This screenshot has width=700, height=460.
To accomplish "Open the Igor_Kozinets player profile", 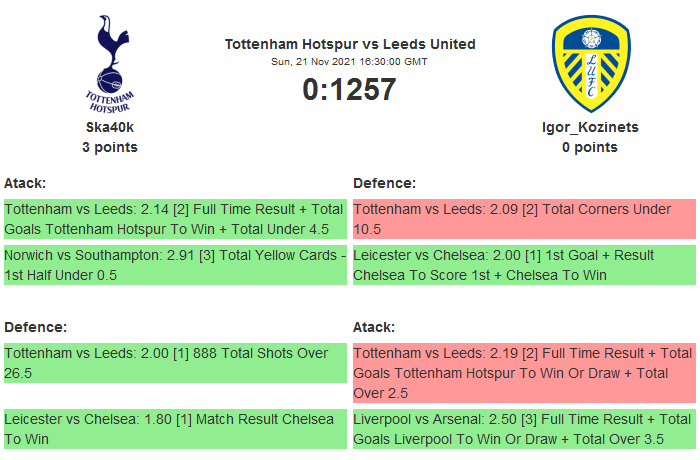I will (590, 128).
